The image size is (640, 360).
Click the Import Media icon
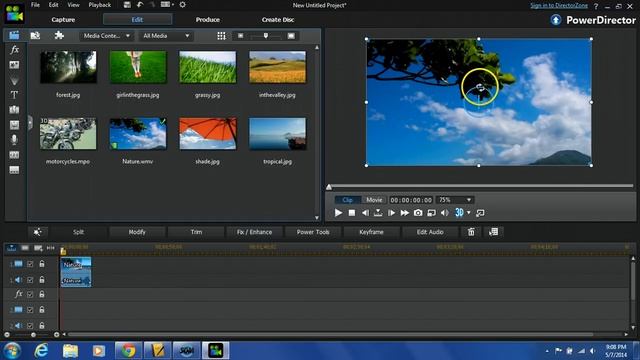[35, 36]
